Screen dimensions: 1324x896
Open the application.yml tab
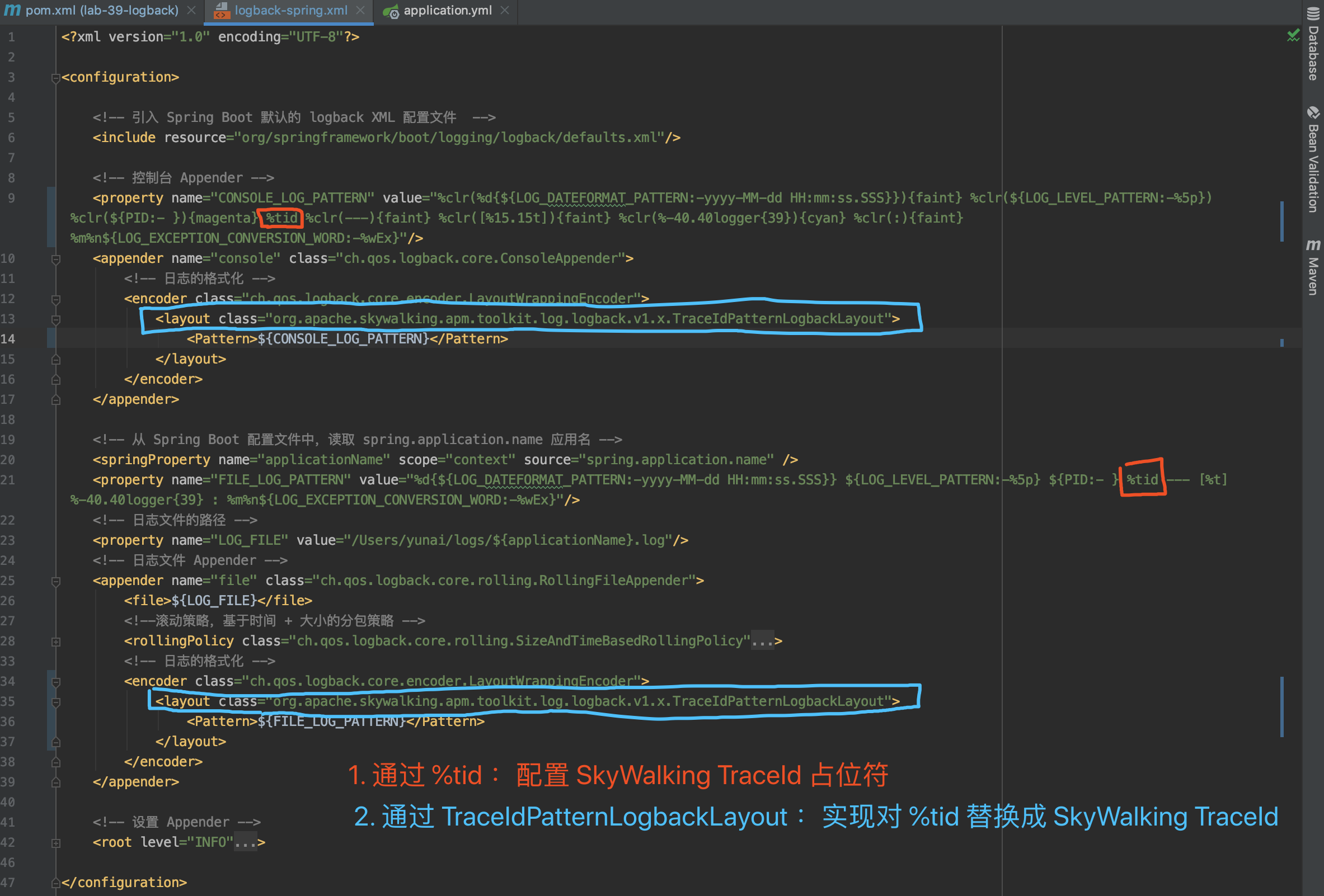pos(447,10)
